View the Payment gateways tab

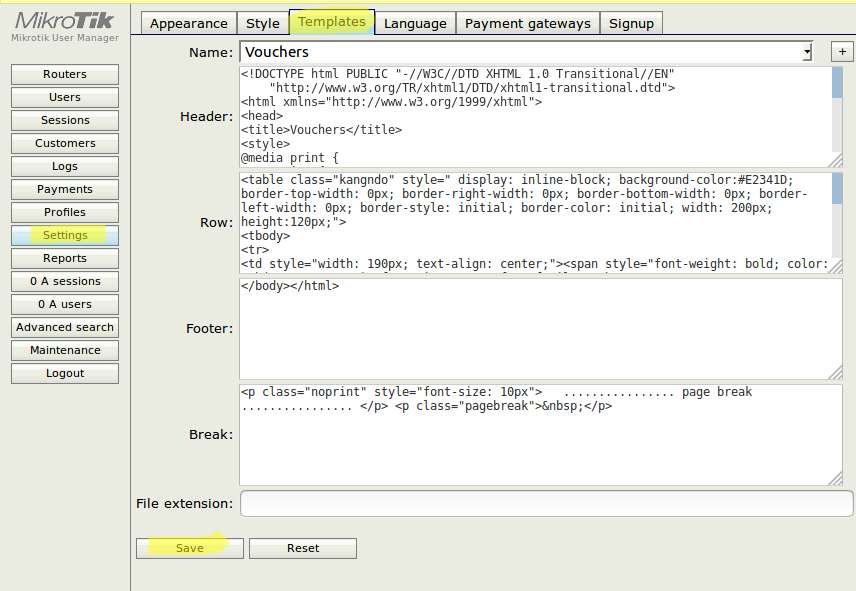pyautogui.click(x=527, y=23)
